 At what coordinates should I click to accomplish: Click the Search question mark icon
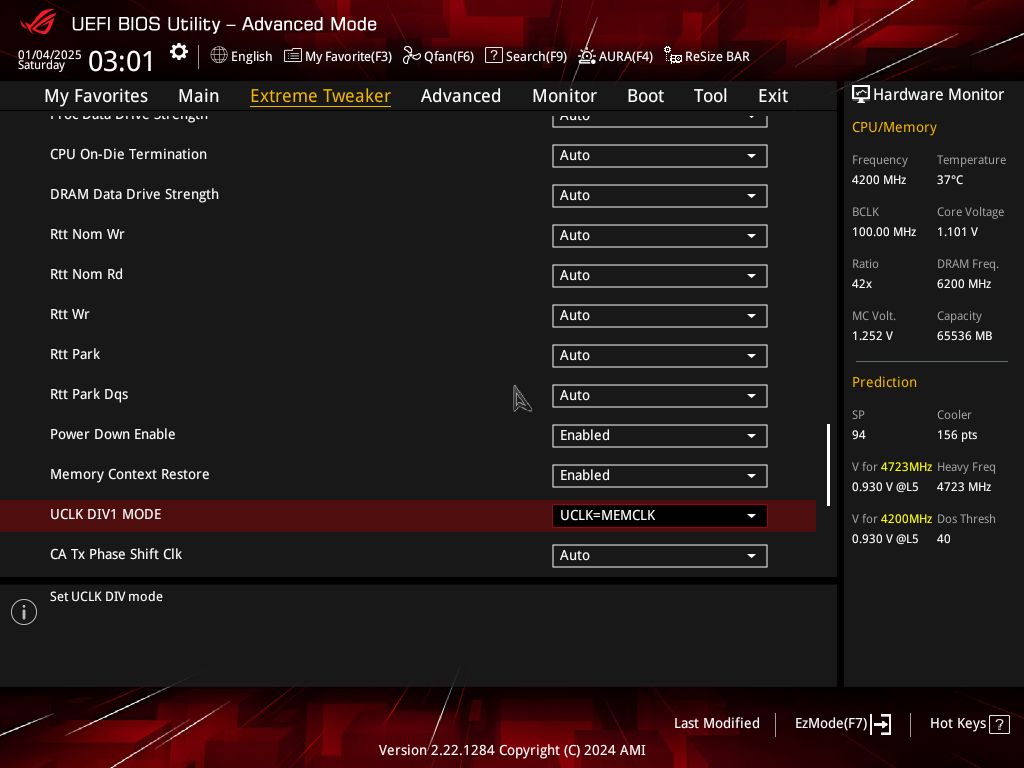coord(494,56)
